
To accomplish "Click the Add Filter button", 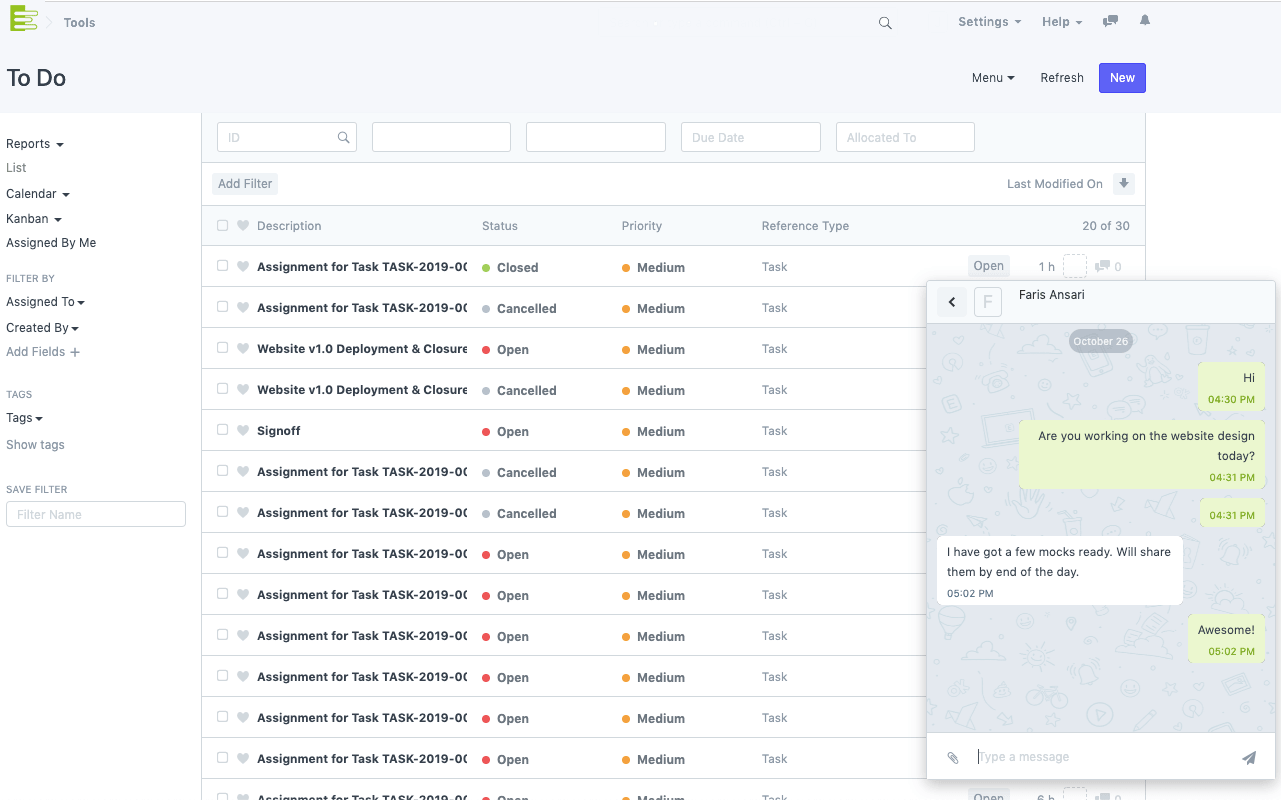I will click(245, 184).
